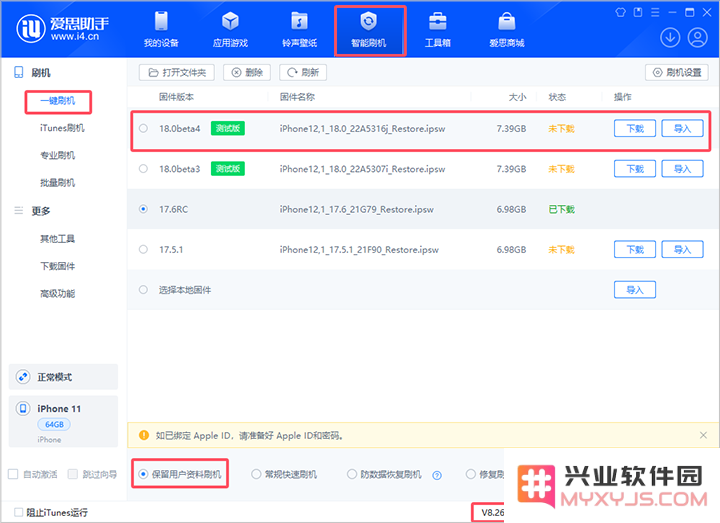Select 批量刷机 in sidebar
The image size is (720, 523).
point(57,183)
